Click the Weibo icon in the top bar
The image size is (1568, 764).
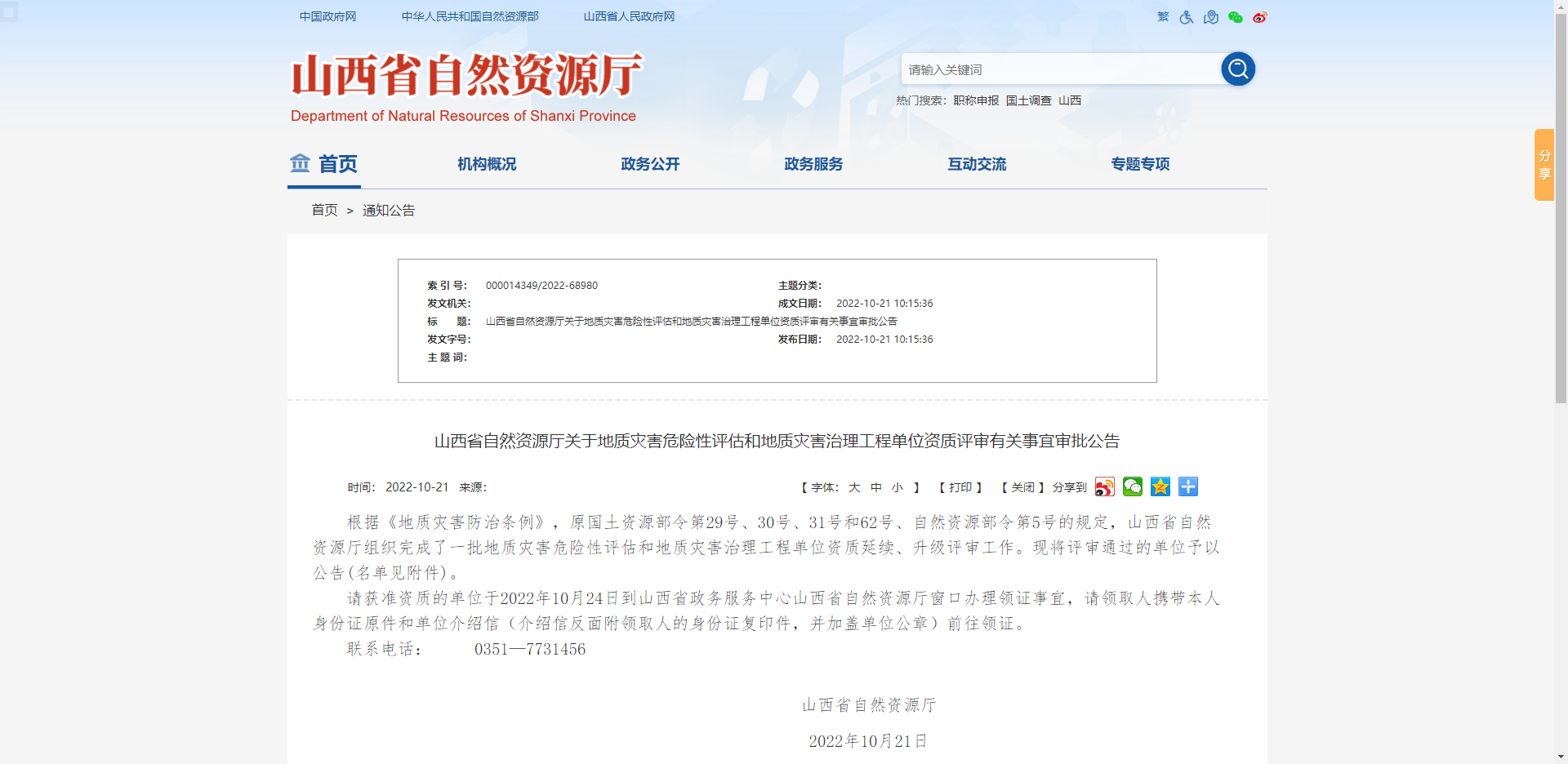[x=1259, y=16]
